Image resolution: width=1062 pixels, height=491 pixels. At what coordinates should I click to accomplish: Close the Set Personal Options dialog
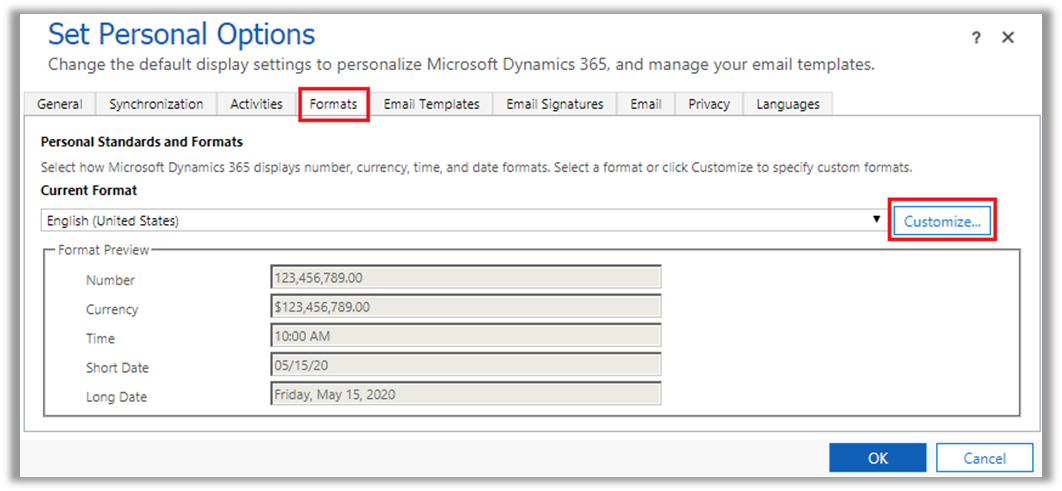(1008, 38)
